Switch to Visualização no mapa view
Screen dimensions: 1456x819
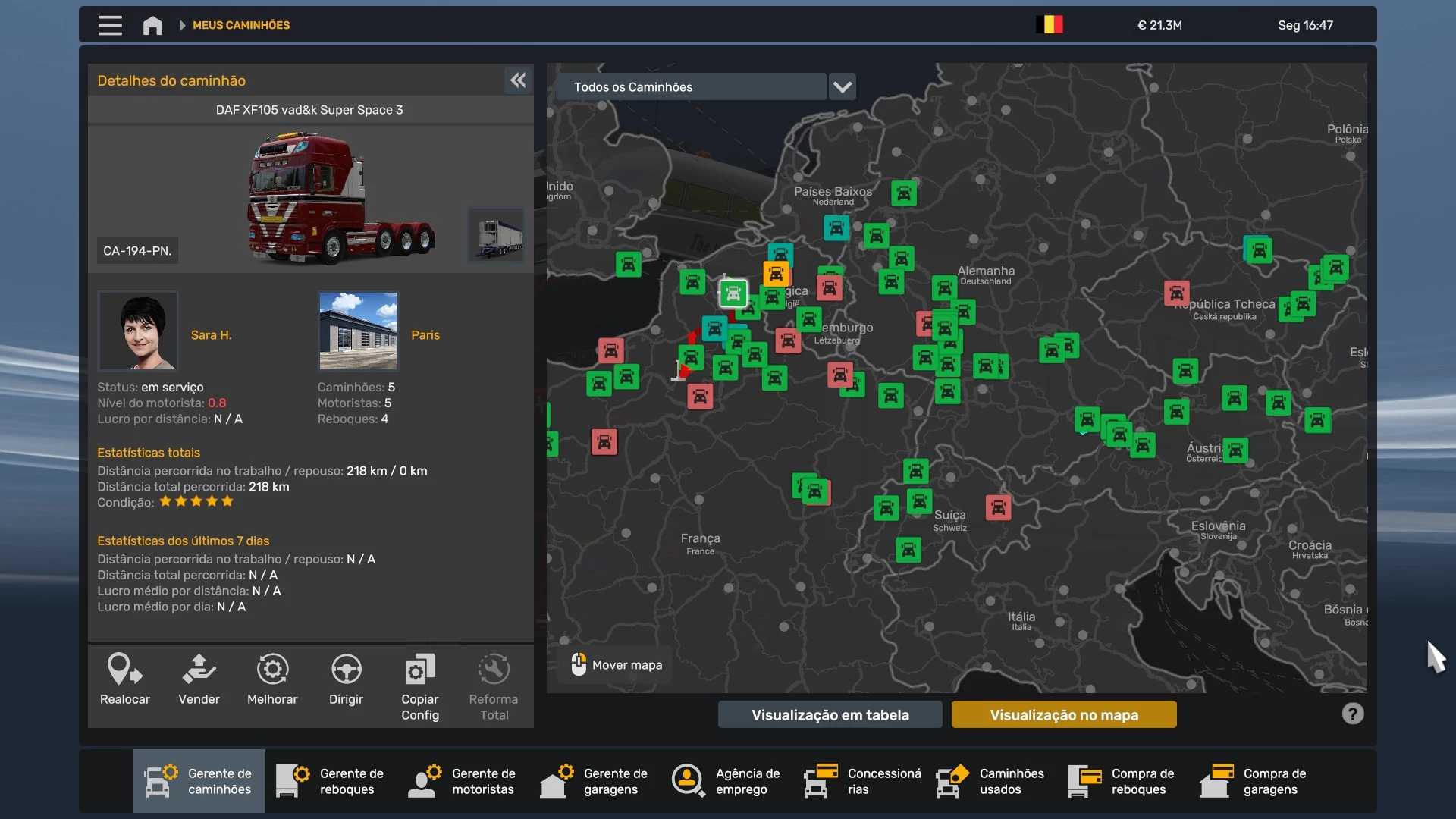[1063, 714]
